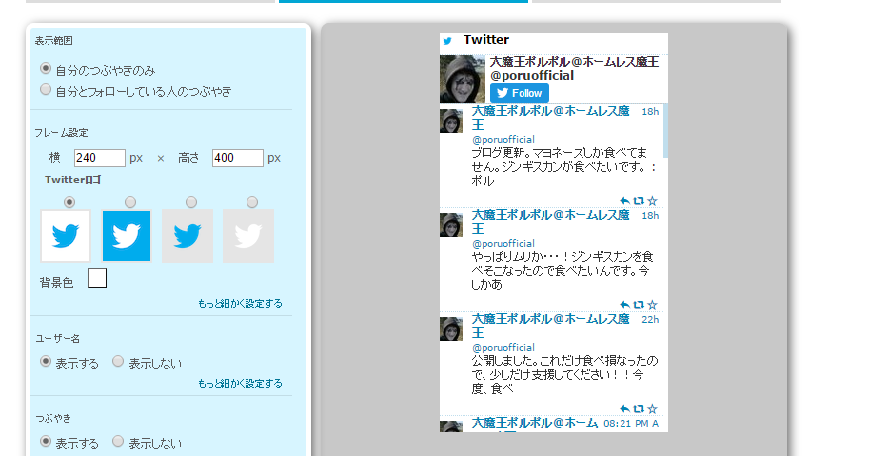Click the large profile avatar in widget header
Screen dimensions: 871x456
(462, 79)
